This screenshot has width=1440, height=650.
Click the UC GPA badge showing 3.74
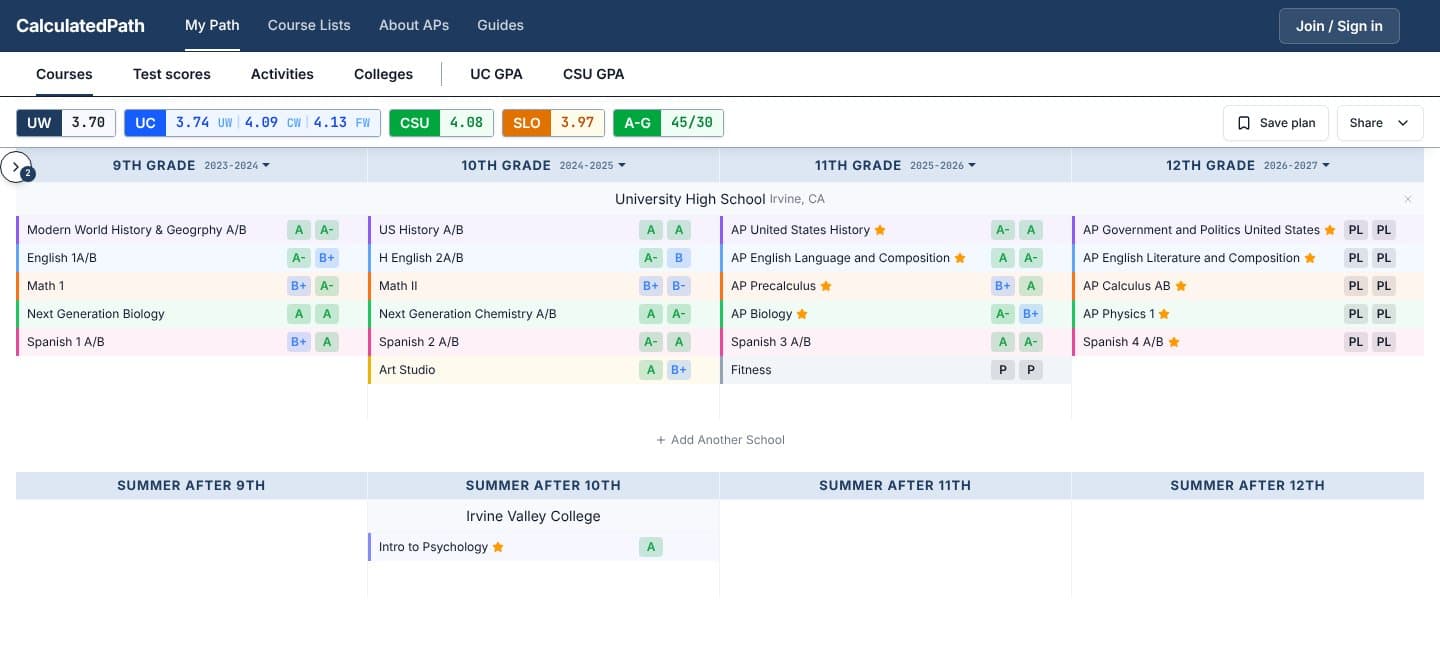pyautogui.click(x=253, y=123)
